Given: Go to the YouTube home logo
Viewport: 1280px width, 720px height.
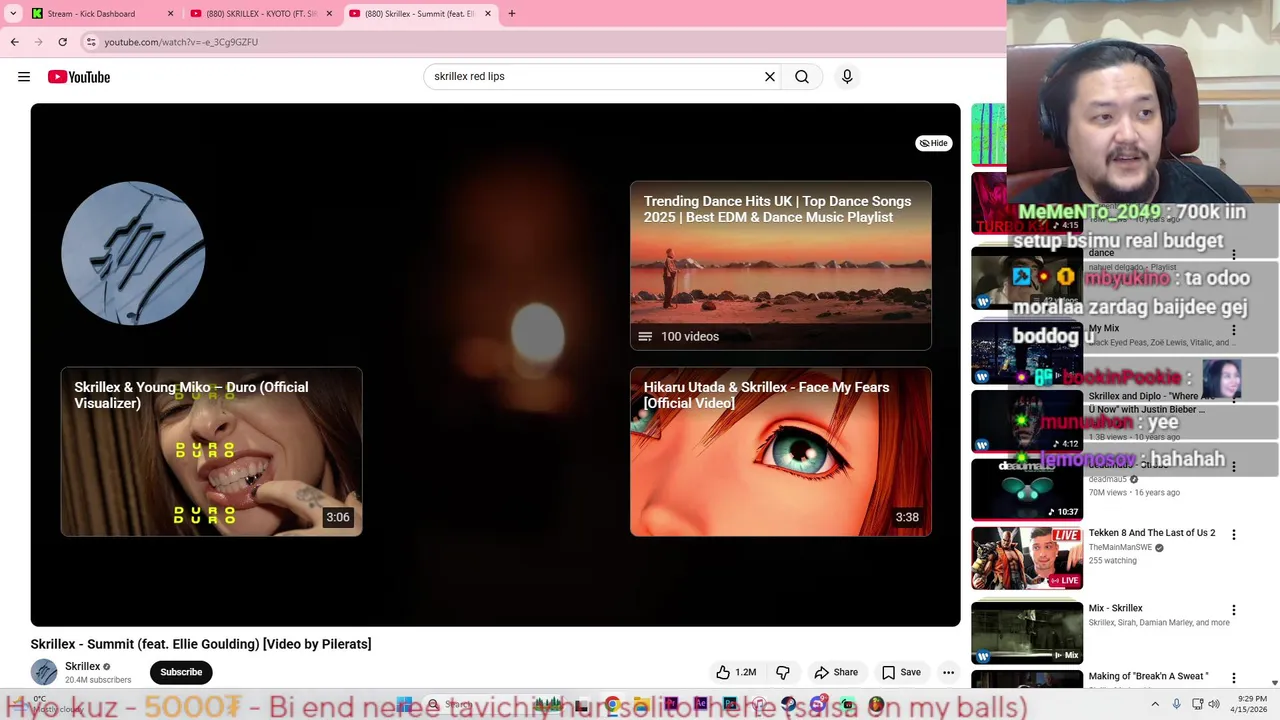Looking at the screenshot, I should (x=79, y=77).
